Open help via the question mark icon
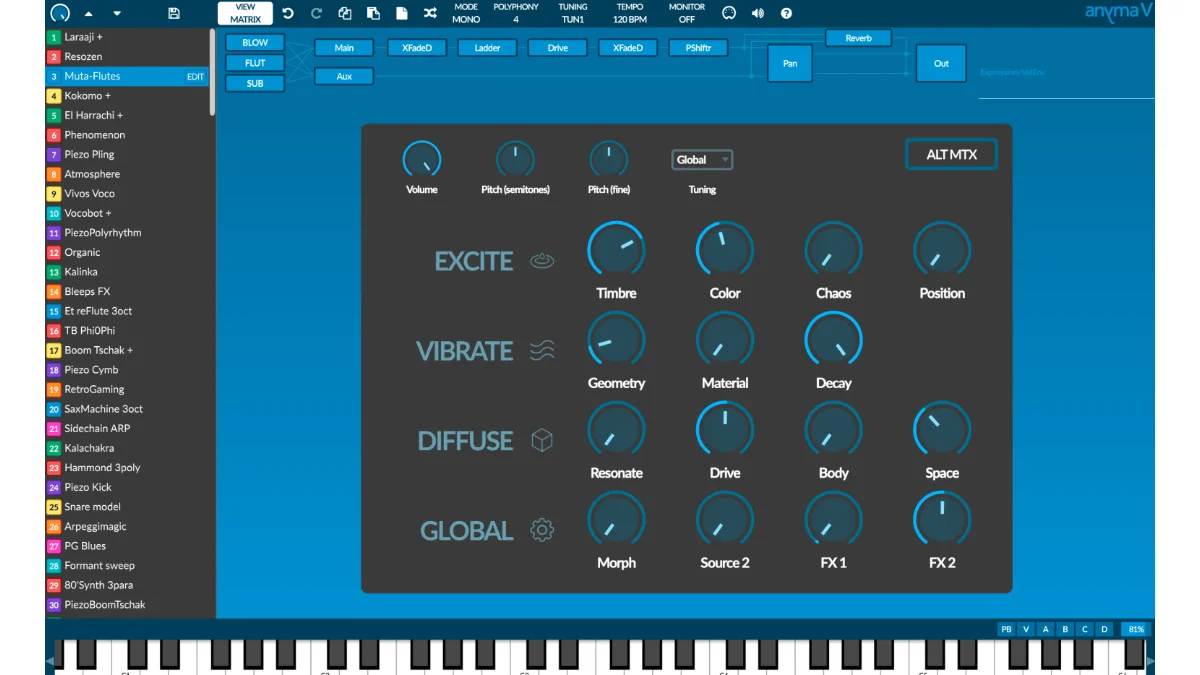Viewport: 1200px width, 675px height. pos(786,13)
